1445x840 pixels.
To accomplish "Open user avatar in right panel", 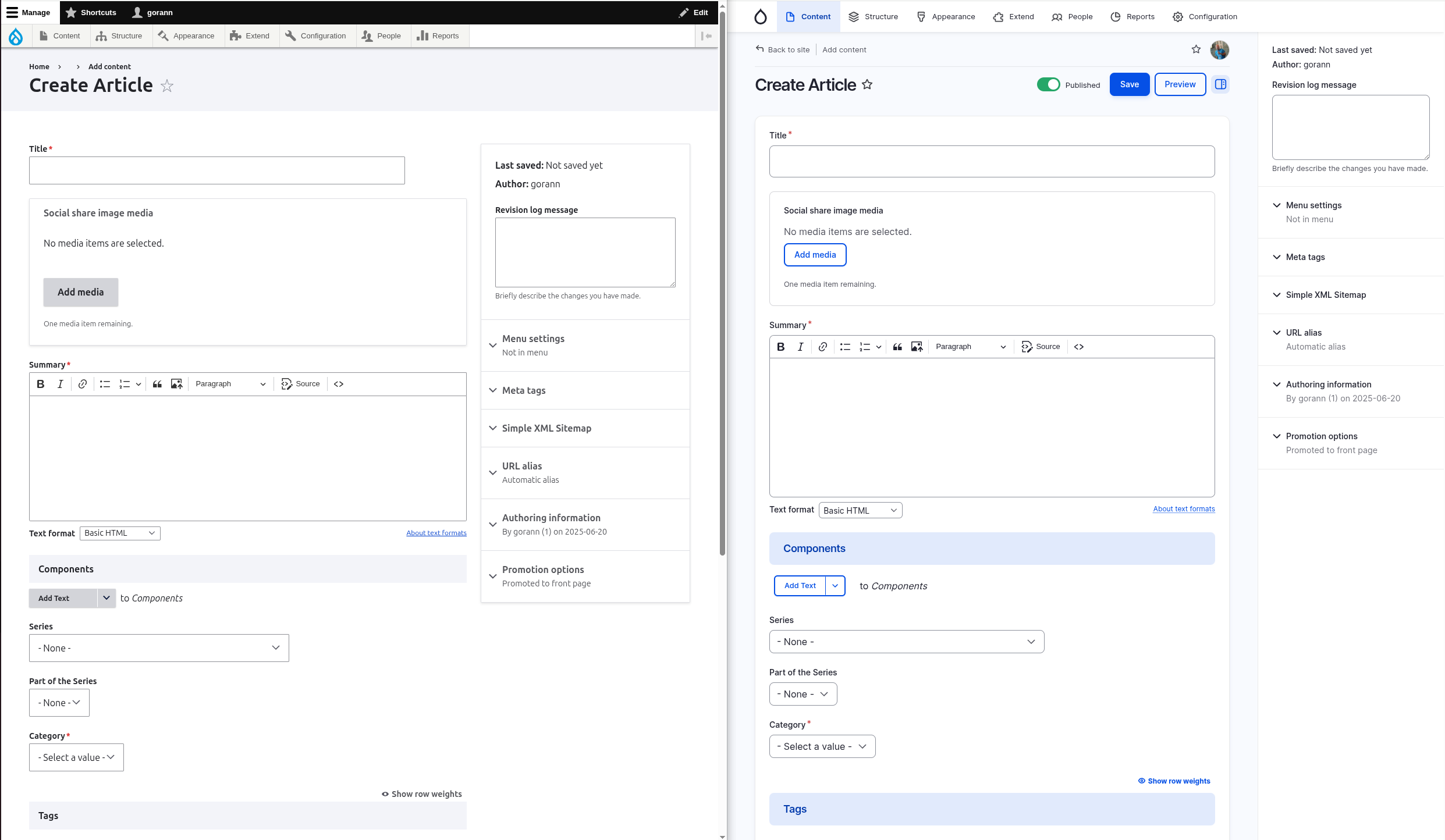I will pyautogui.click(x=1220, y=50).
